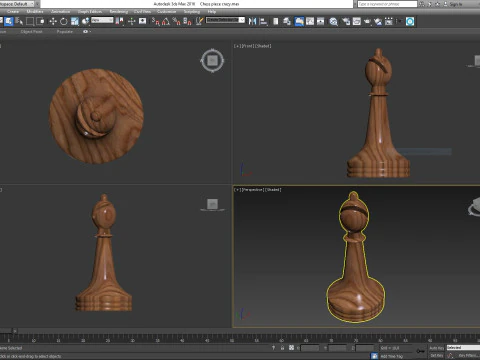Viewport: 480px width, 360px height.
Task: Toggle Keyboard Shortcut Override icon
Action: coord(142,21)
